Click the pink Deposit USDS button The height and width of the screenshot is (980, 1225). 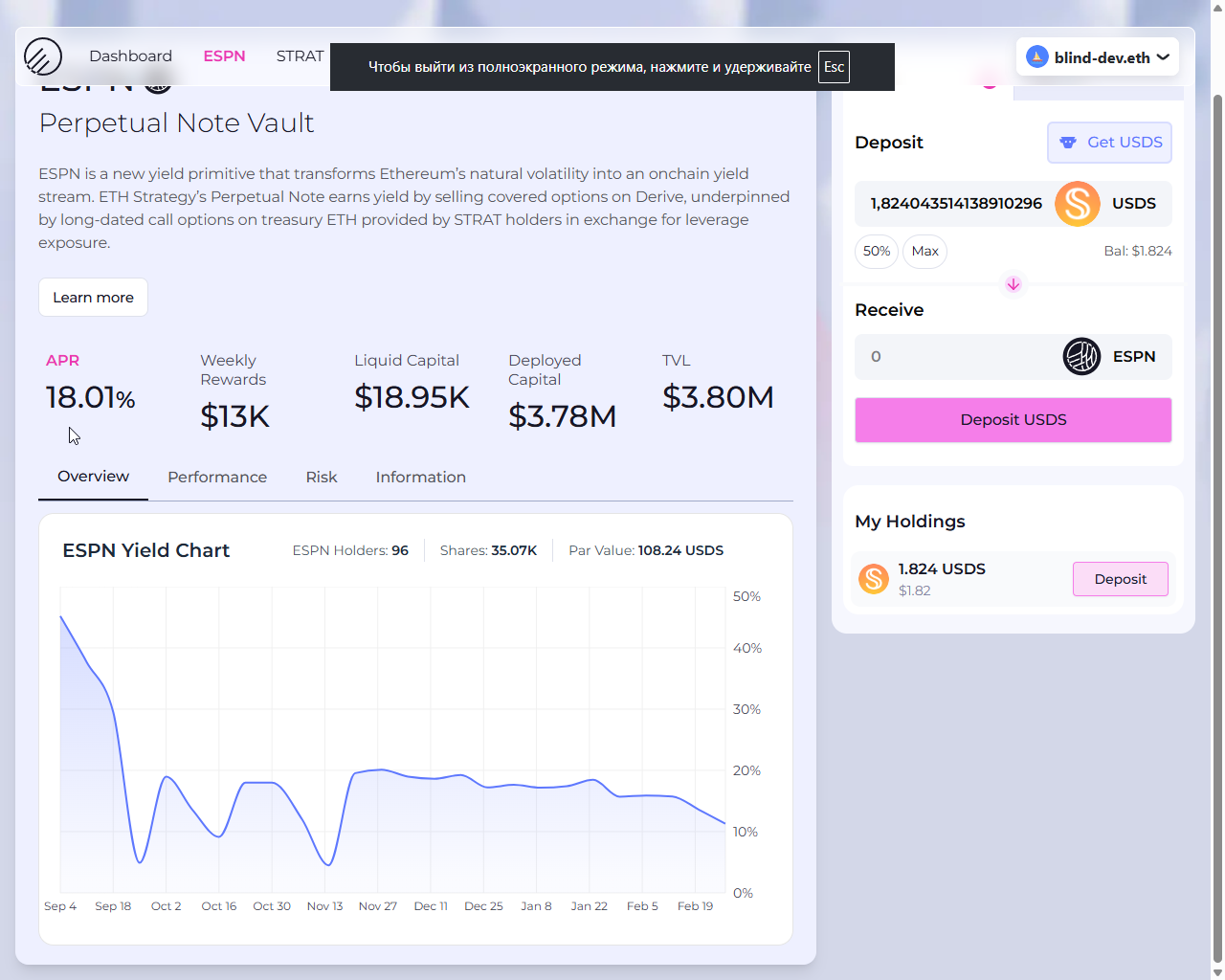pos(1013,419)
